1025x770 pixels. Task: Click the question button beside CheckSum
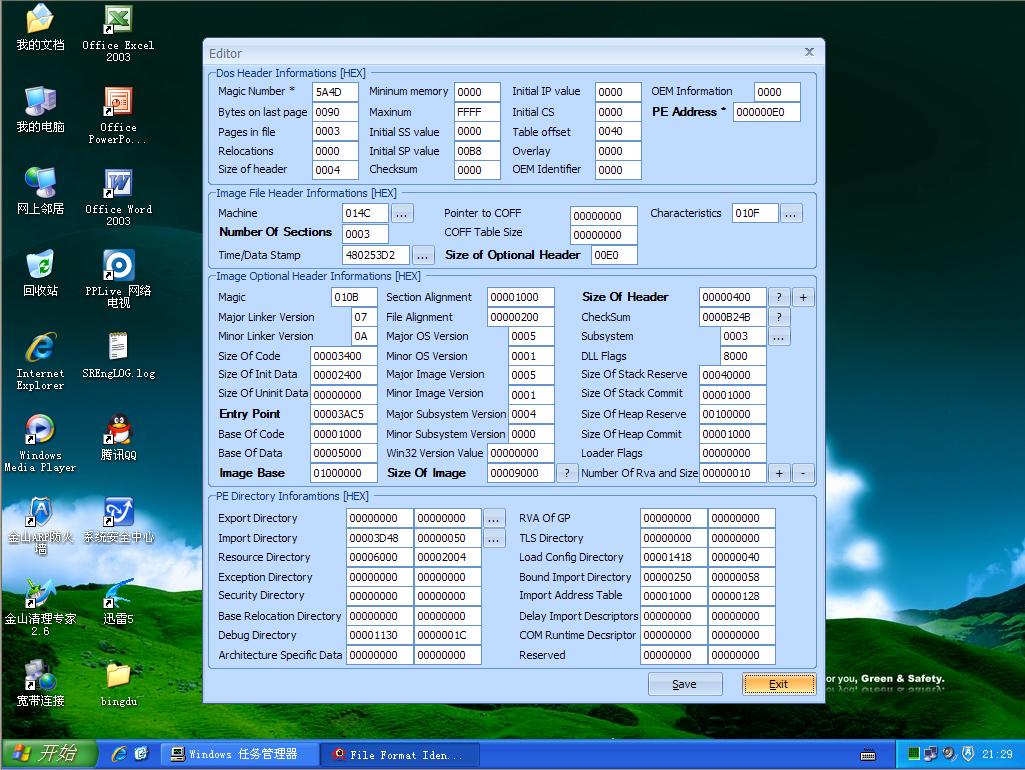[x=778, y=318]
